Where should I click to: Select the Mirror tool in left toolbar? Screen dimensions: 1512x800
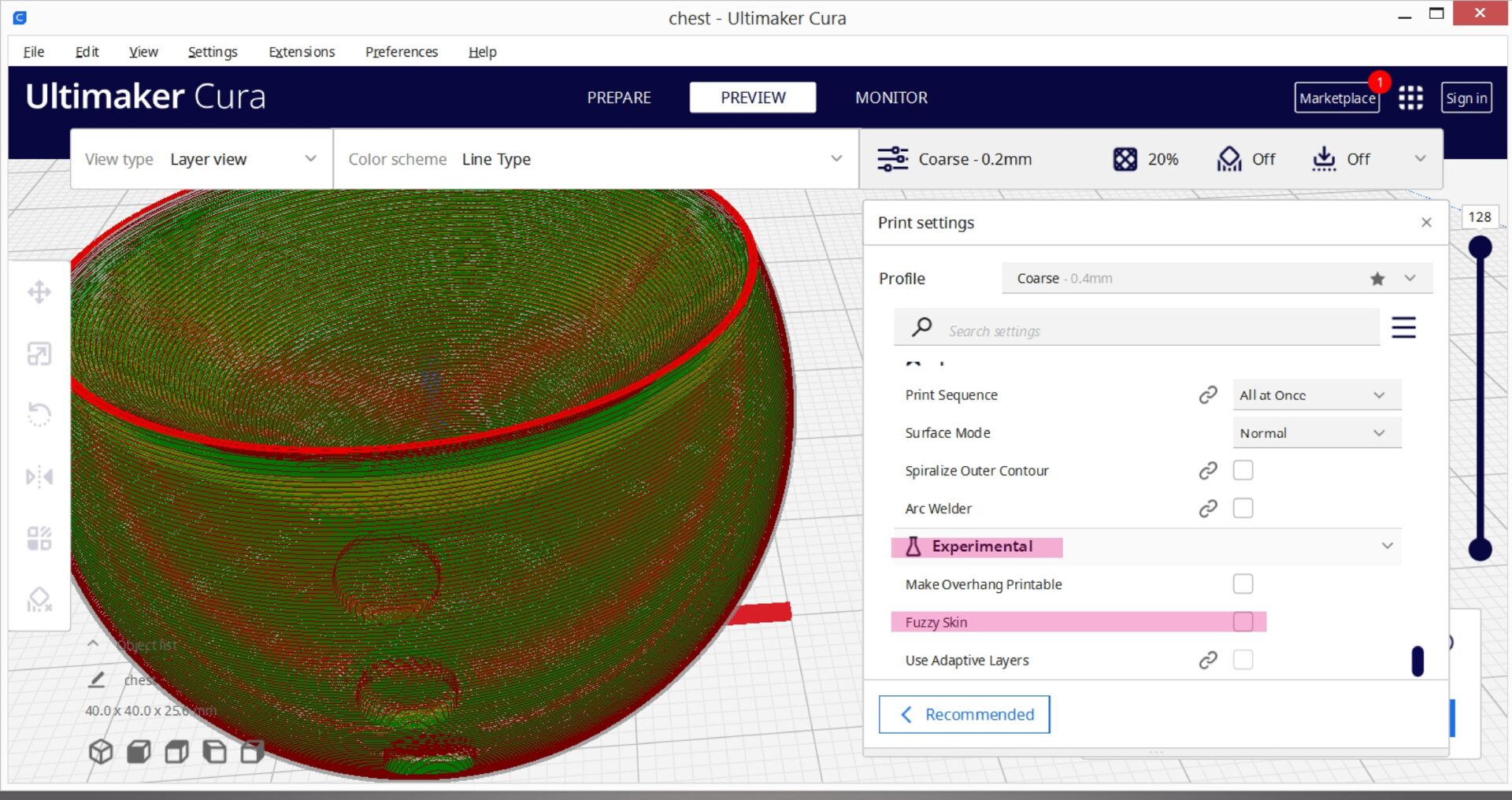(x=39, y=476)
